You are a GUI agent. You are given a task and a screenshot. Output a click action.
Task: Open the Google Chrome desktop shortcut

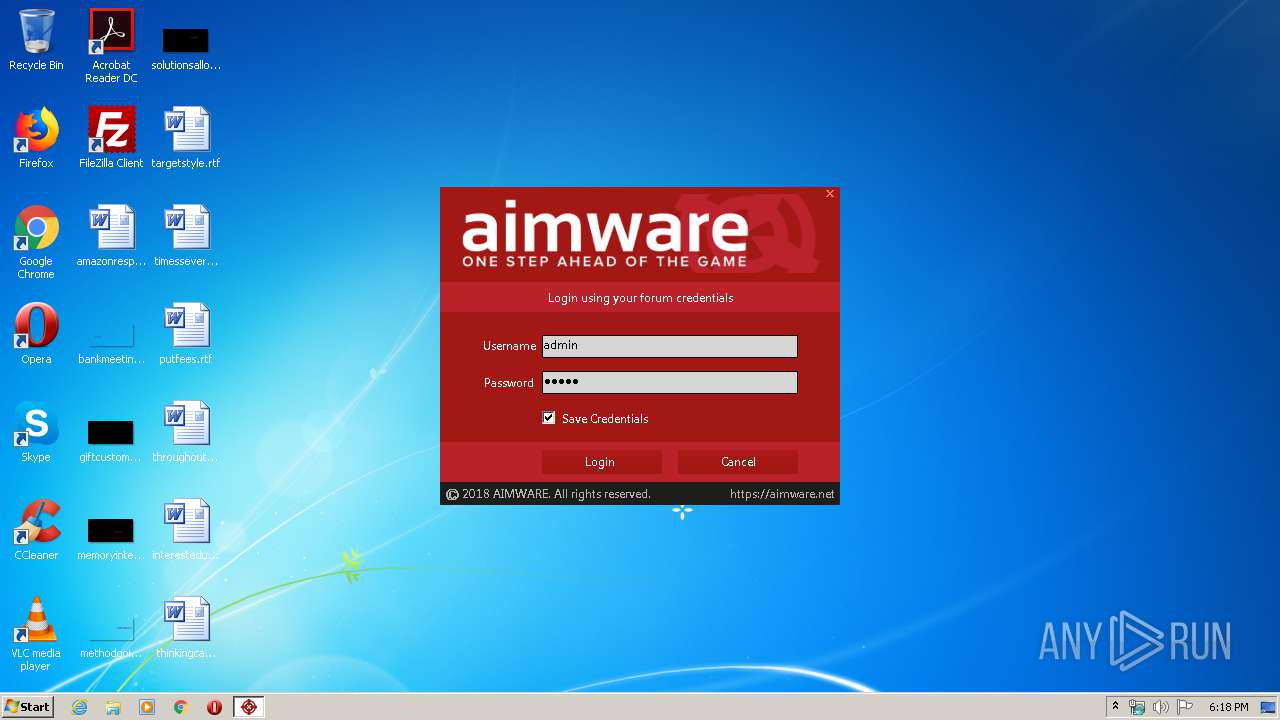[x=36, y=242]
